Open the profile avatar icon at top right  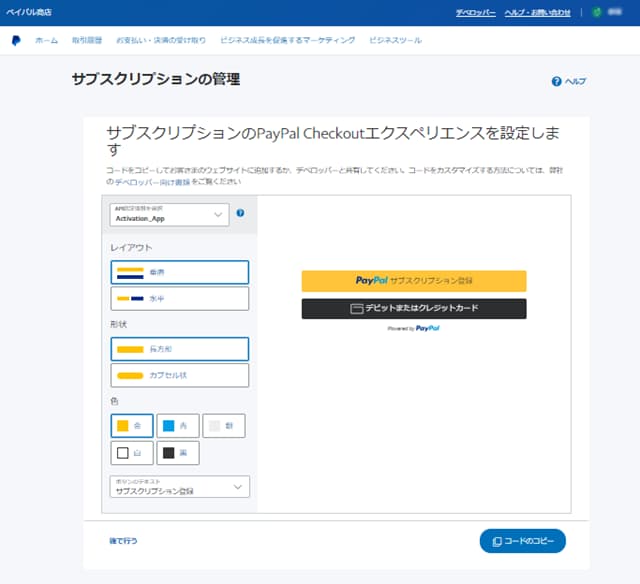[x=599, y=12]
